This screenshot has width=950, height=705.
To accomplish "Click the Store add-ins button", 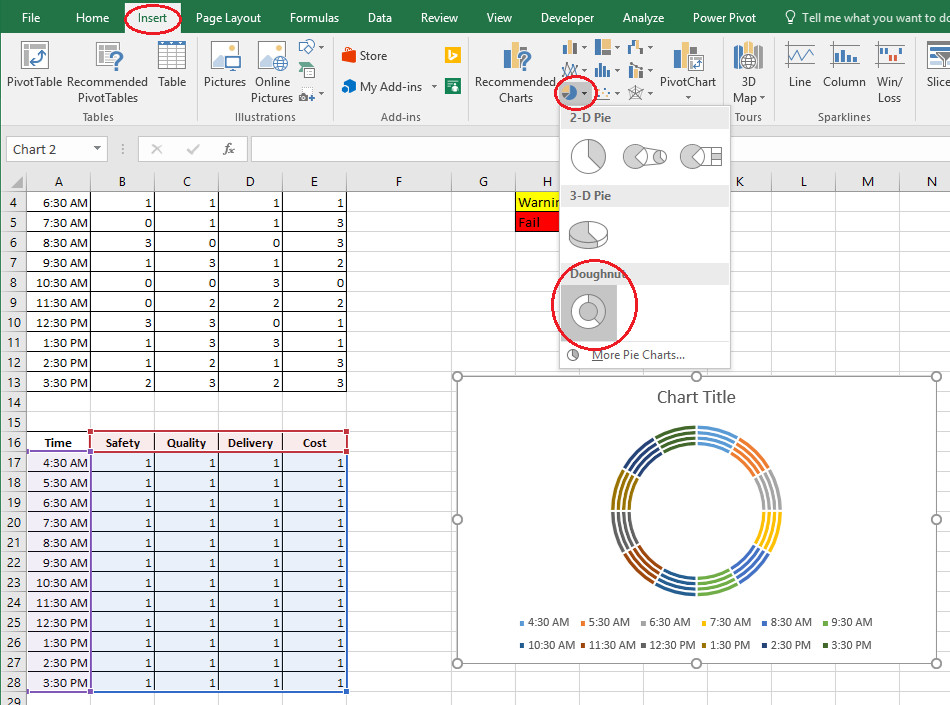I will [364, 56].
